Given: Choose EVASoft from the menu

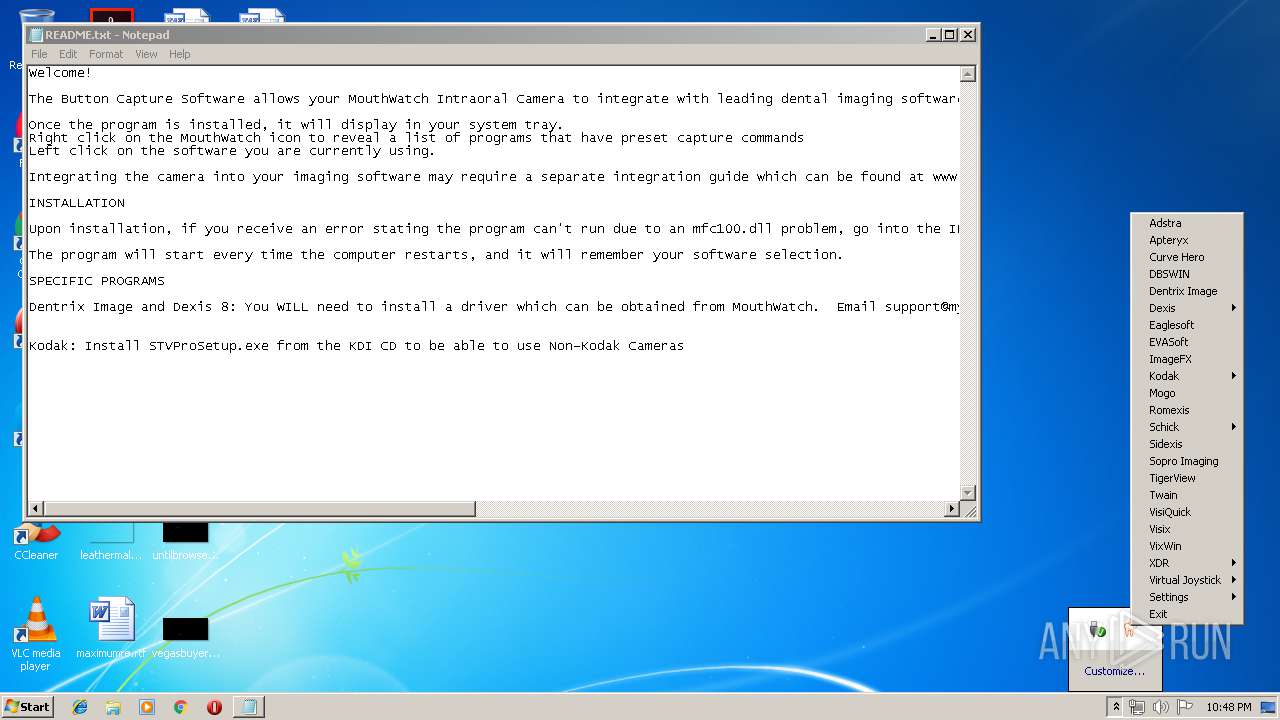Looking at the screenshot, I should tap(1187, 342).
